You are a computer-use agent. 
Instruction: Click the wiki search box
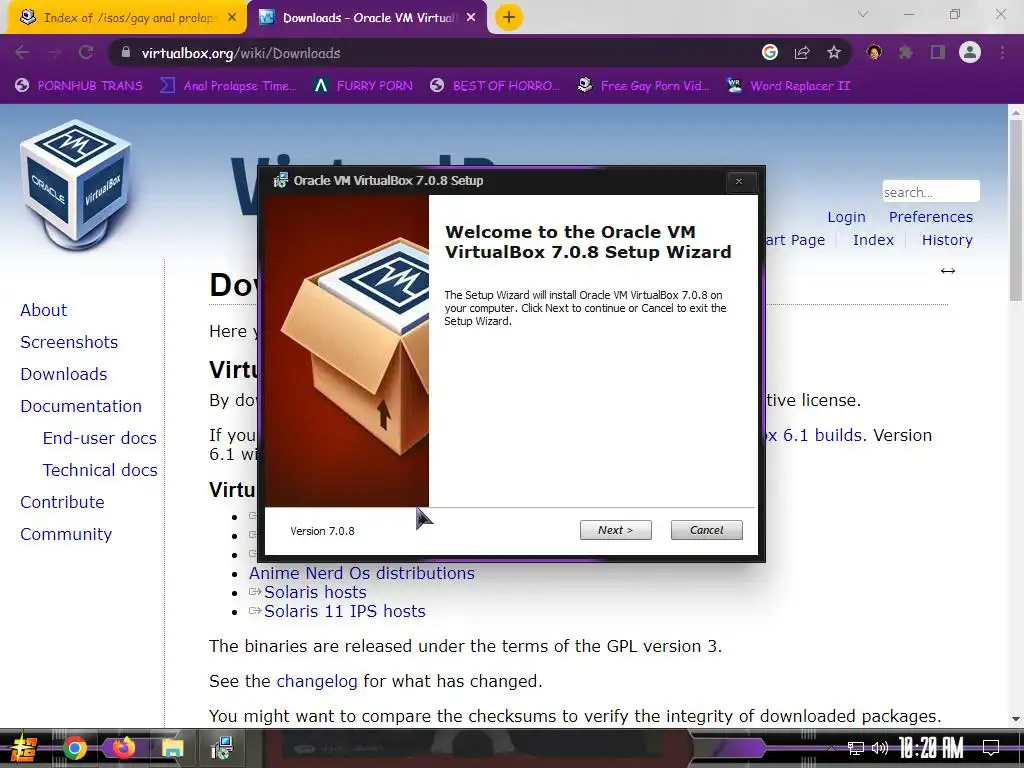coord(931,191)
